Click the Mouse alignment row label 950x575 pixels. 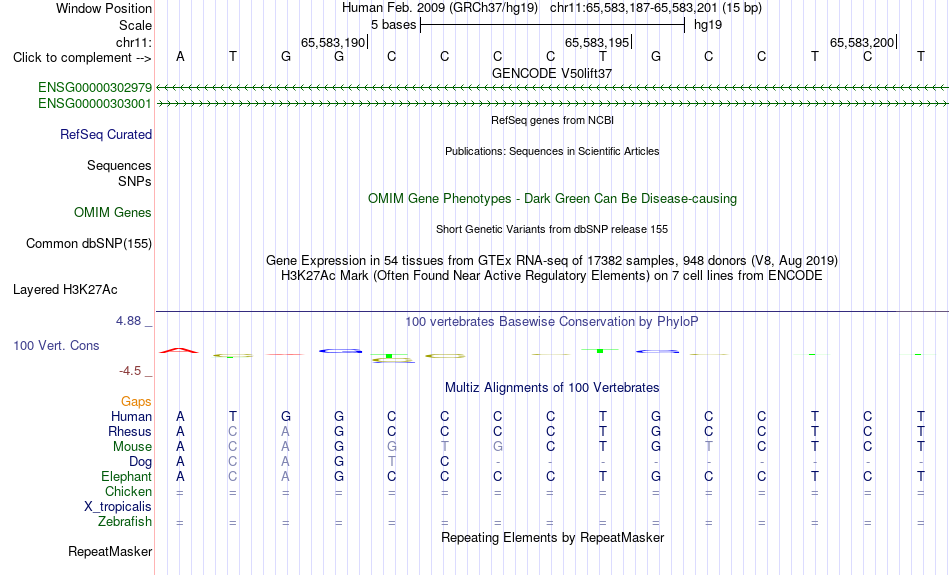point(133,447)
